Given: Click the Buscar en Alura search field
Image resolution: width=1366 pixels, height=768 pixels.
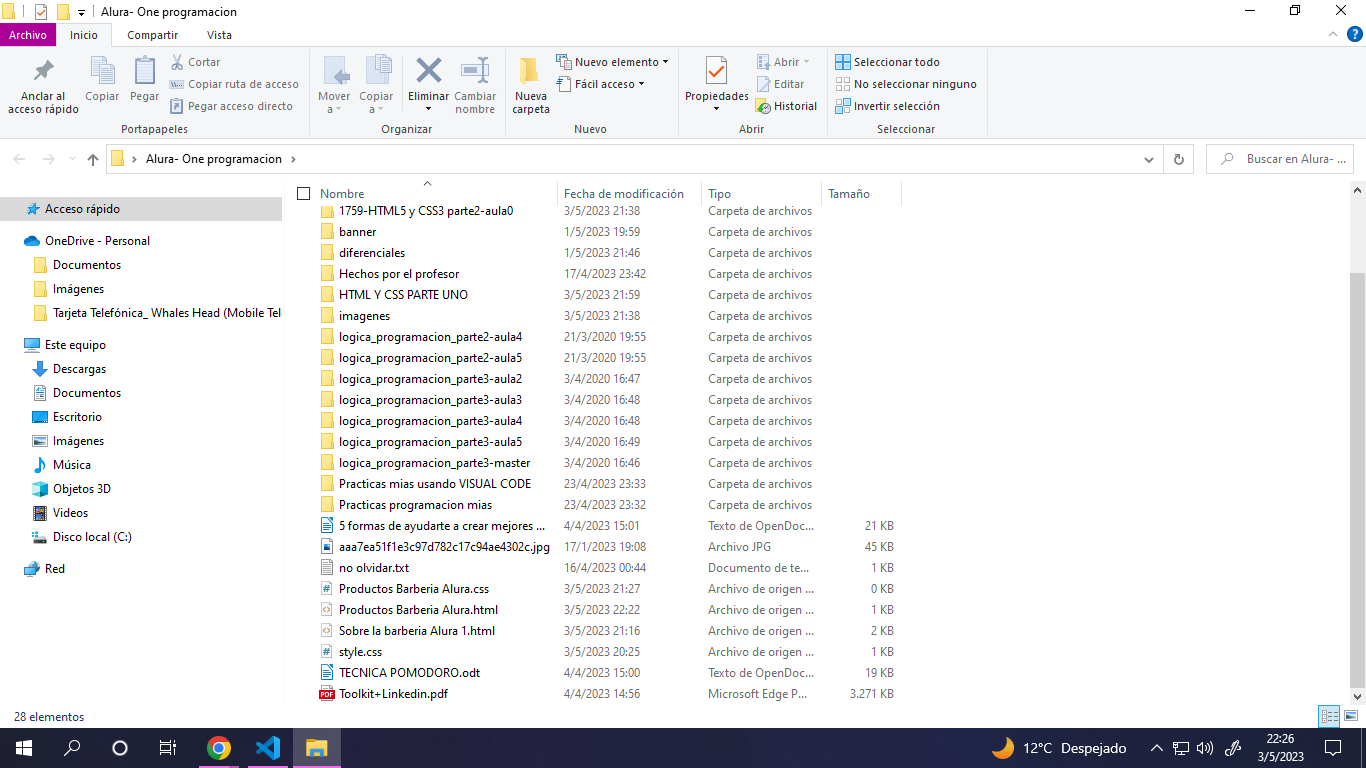Looking at the screenshot, I should (1281, 159).
